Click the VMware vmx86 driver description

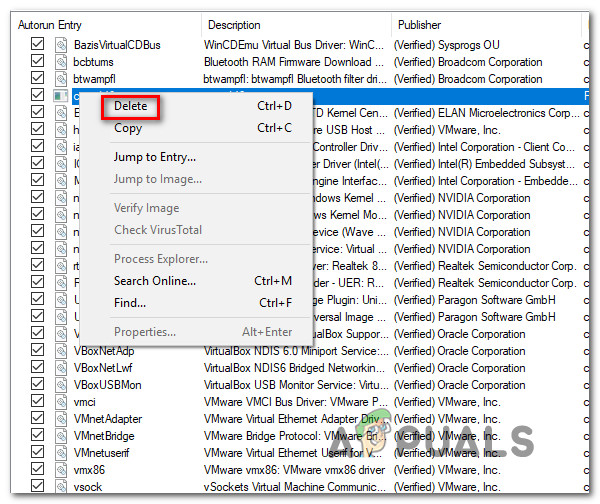coord(294,470)
